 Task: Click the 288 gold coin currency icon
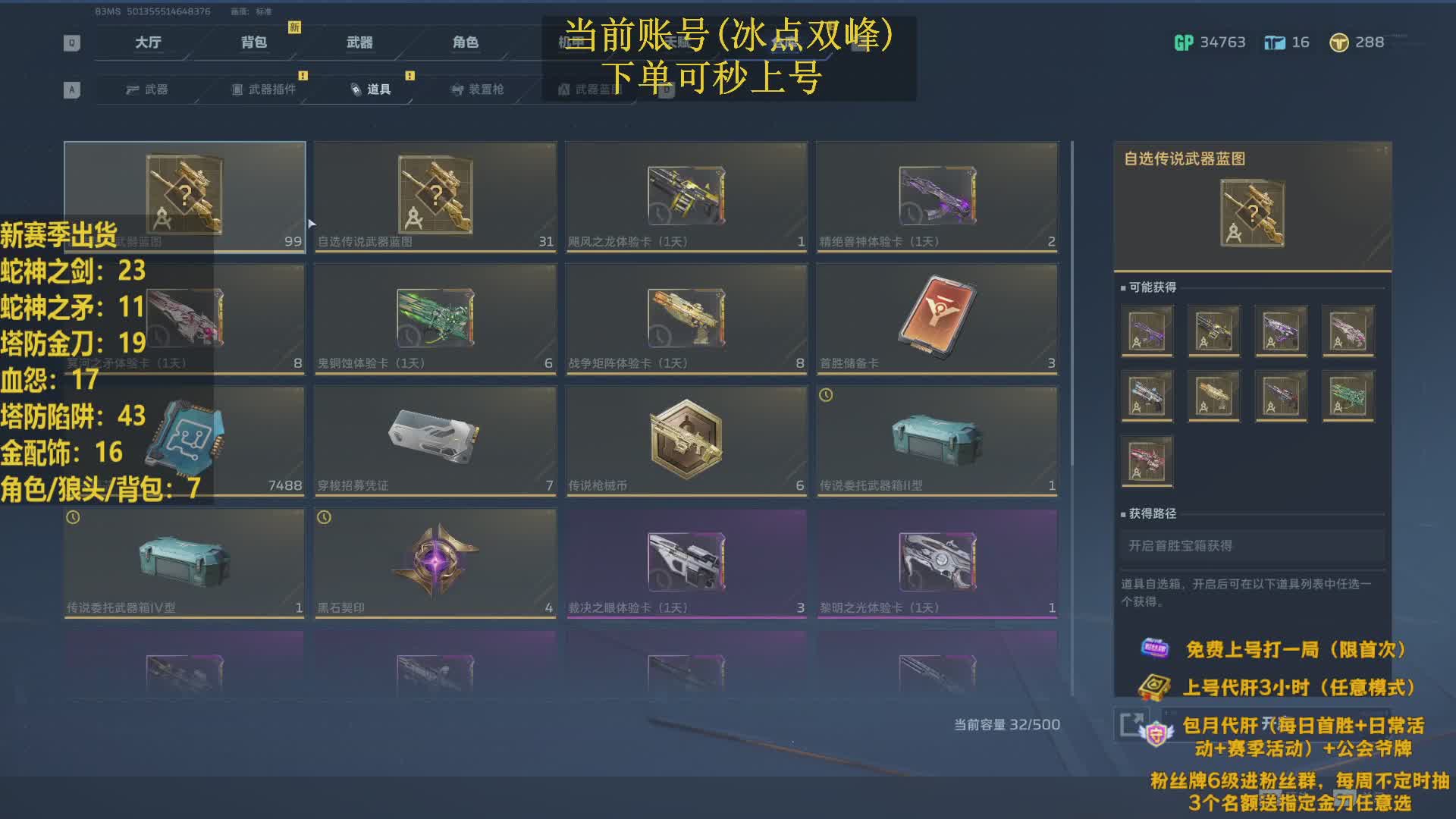tap(1338, 42)
